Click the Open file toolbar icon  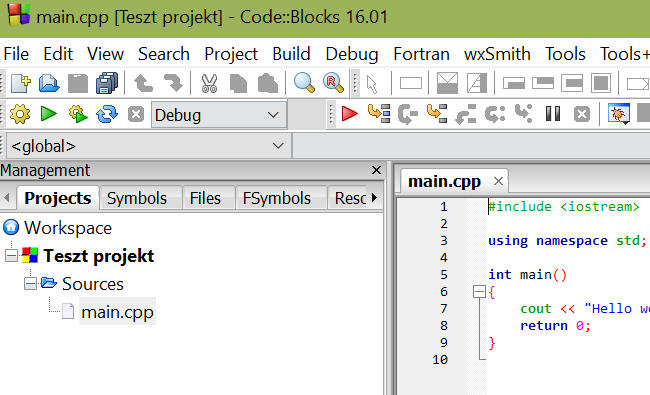point(49,83)
